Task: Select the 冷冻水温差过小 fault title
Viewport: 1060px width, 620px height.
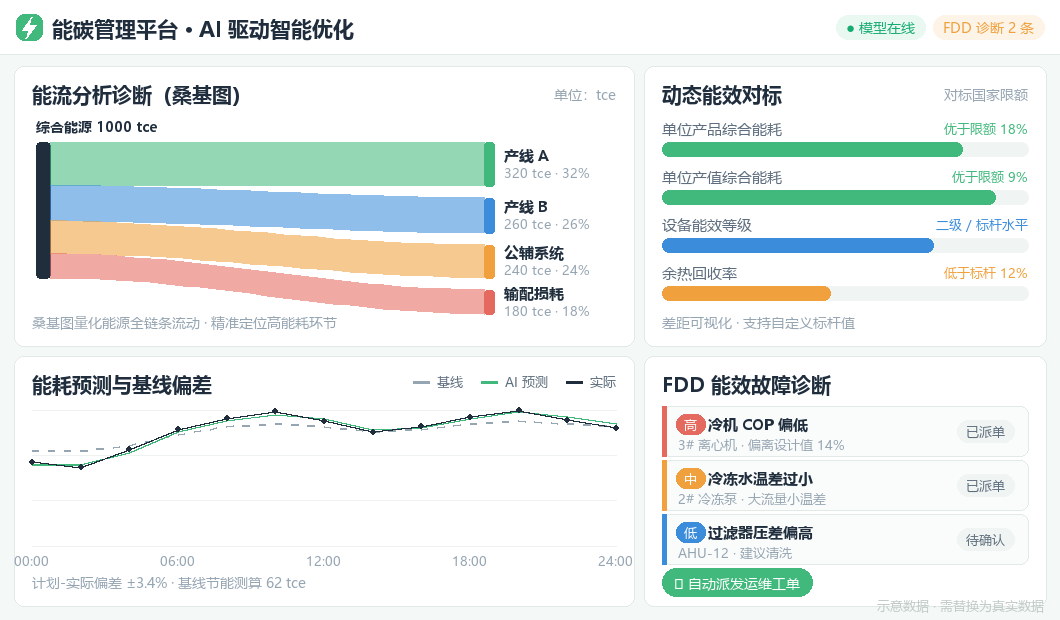Action: tap(760, 479)
